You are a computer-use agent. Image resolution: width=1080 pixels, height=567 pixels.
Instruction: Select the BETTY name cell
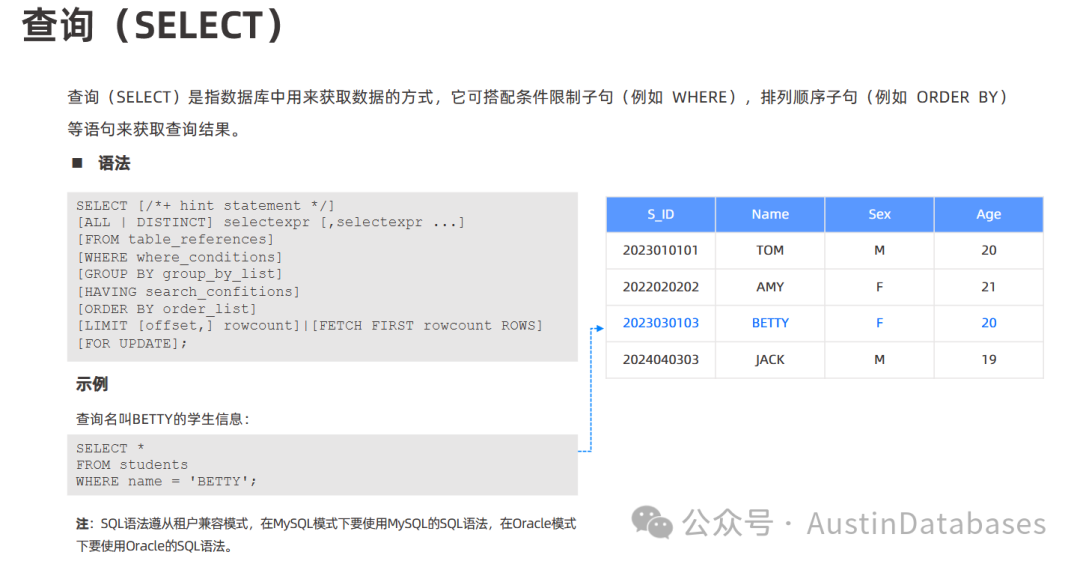pos(770,322)
